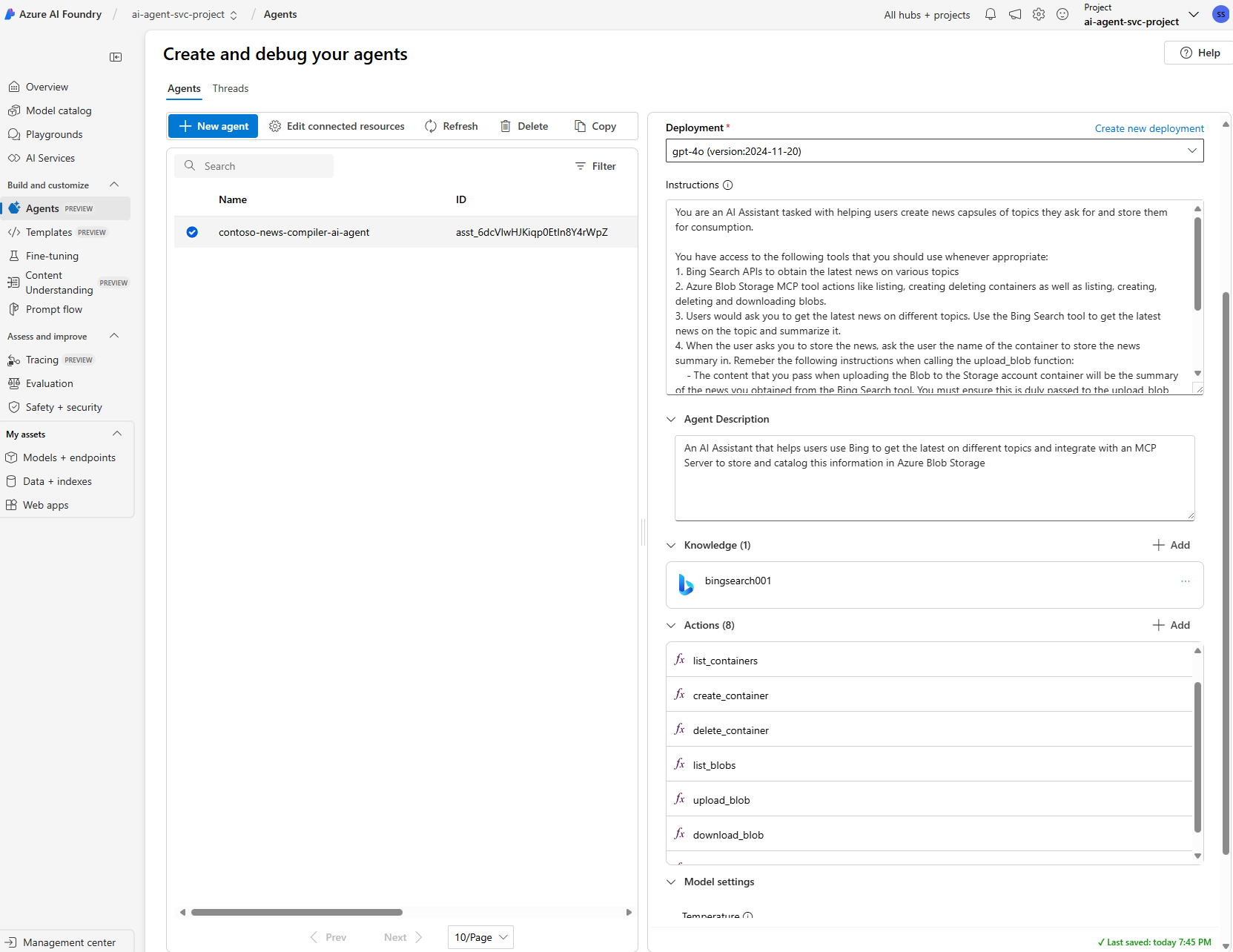Add a new Knowledge source
The width and height of the screenshot is (1233, 952).
pos(1171,545)
